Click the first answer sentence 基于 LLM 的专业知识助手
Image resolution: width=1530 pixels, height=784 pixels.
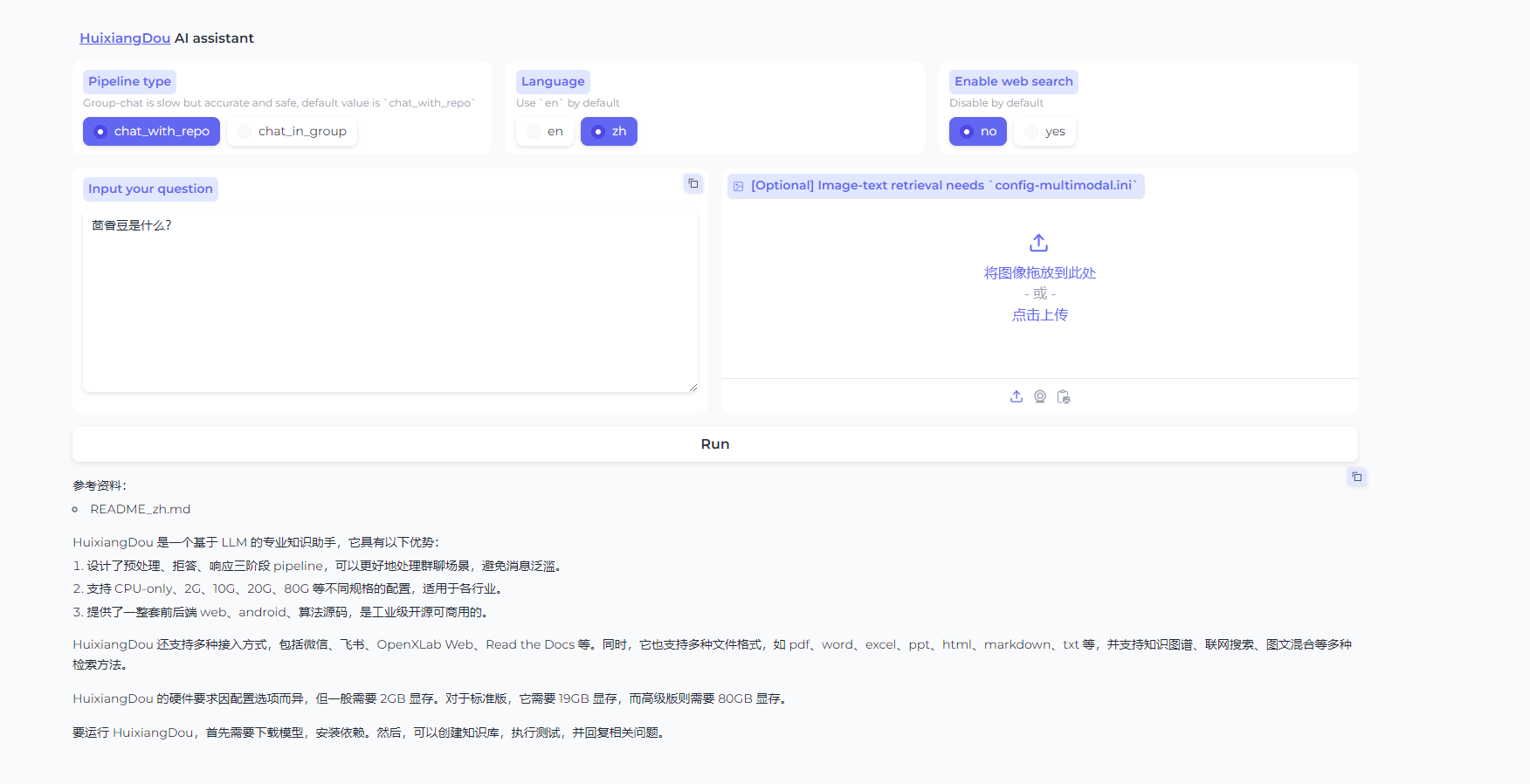[256, 542]
